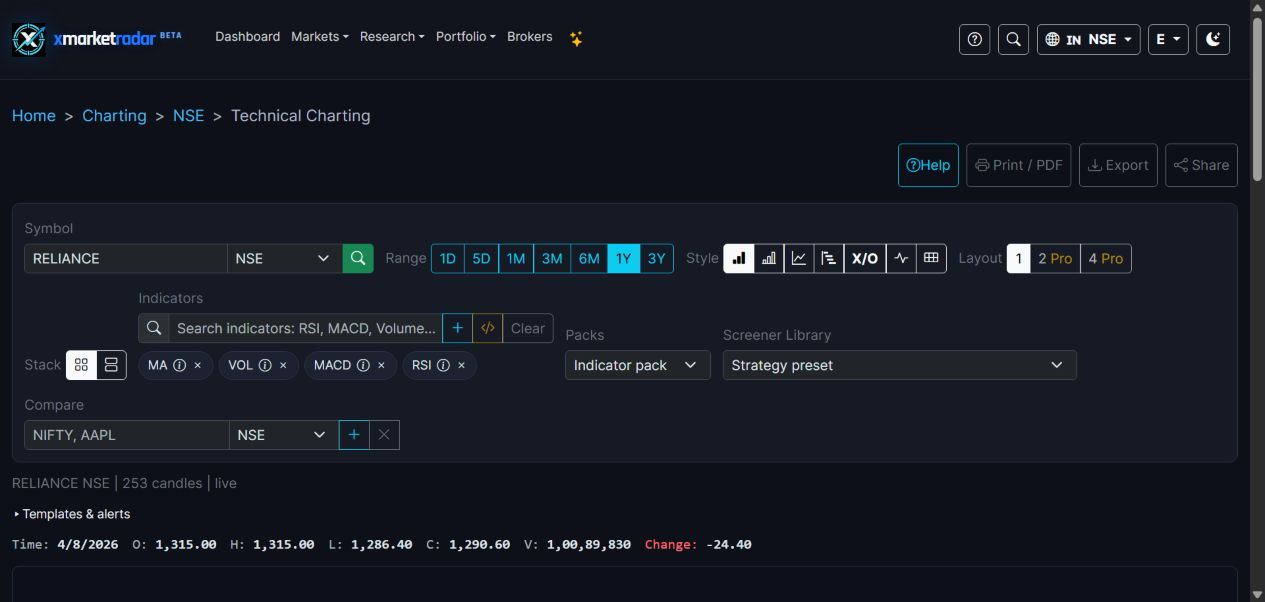Screen dimensions: 1265x602
Task: Remove the VOL indicator chip
Action: [x=283, y=365]
